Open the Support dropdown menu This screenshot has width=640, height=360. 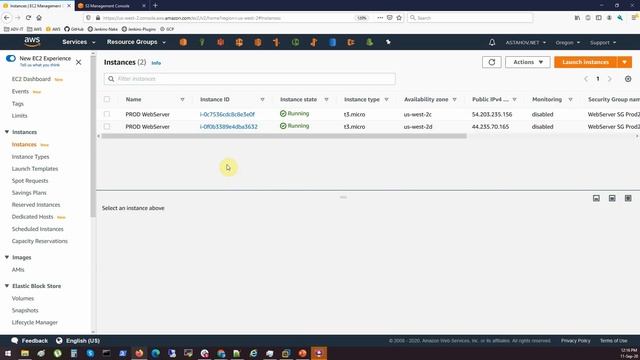pyautogui.click(x=603, y=42)
